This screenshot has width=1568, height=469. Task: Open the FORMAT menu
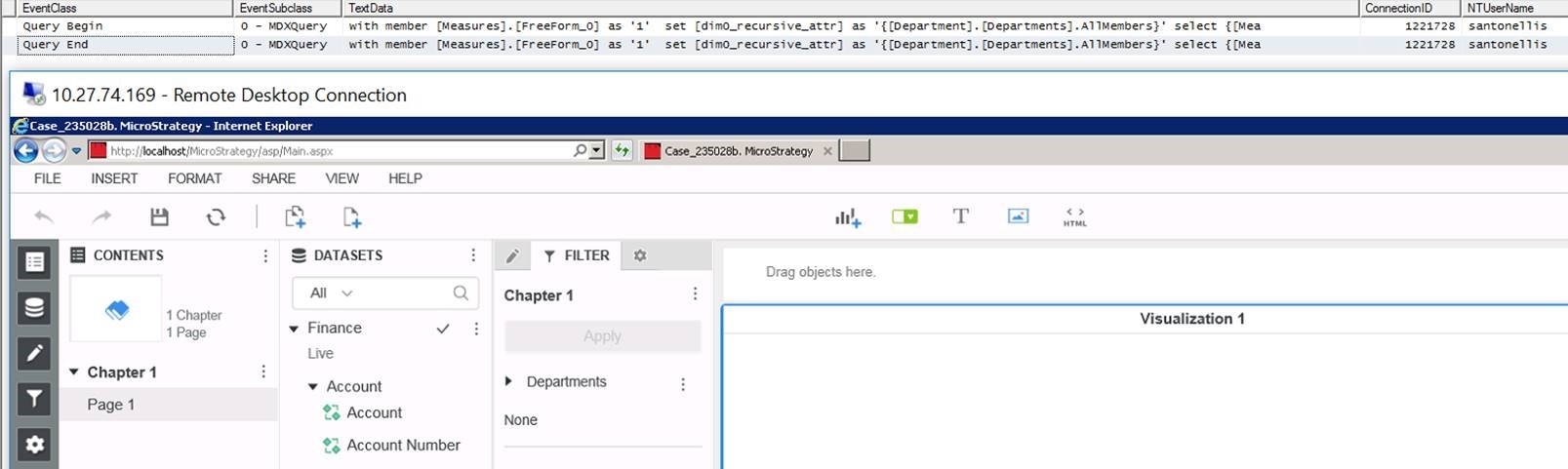coord(195,178)
